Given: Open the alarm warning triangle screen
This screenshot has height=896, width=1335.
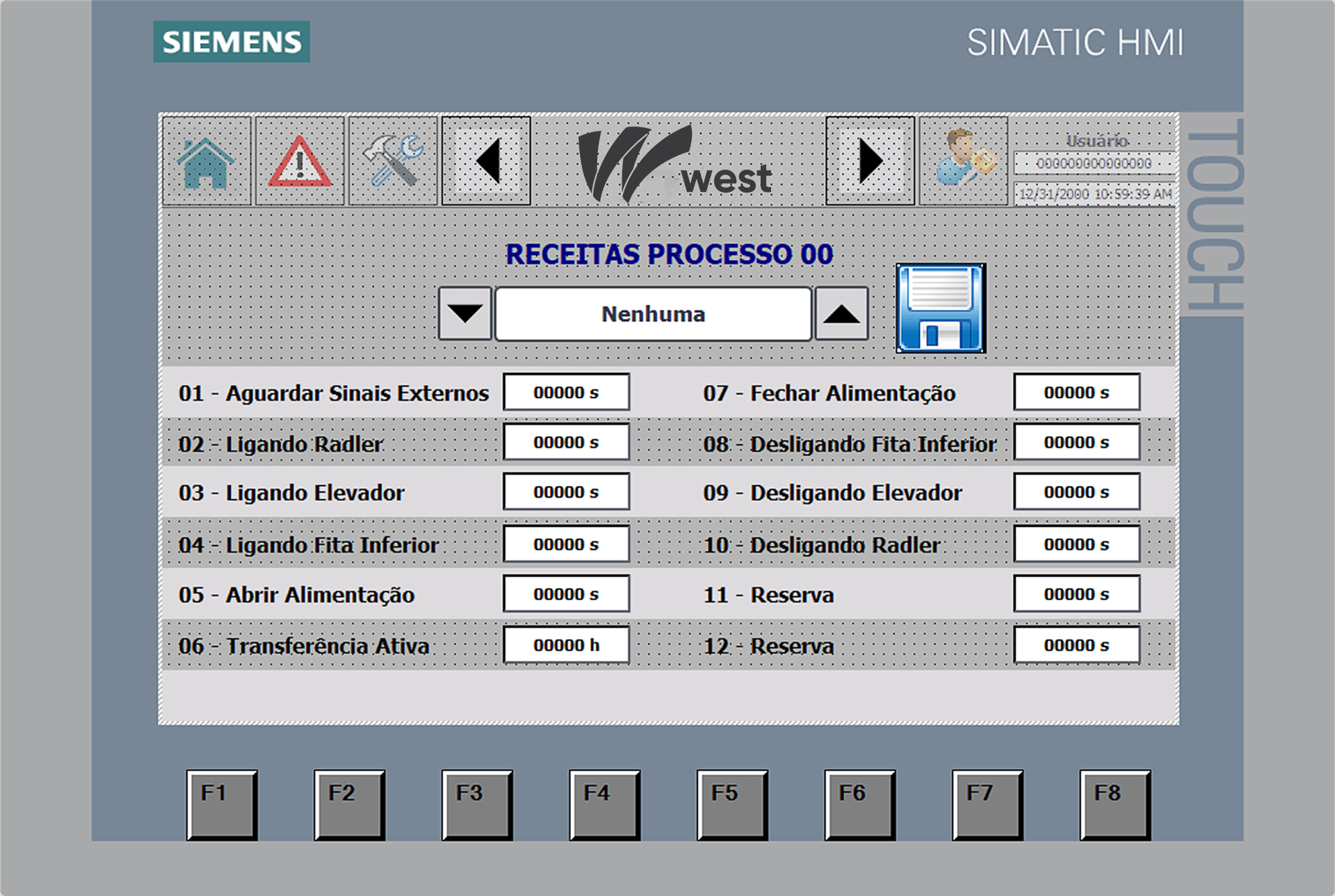Looking at the screenshot, I should click(x=299, y=161).
